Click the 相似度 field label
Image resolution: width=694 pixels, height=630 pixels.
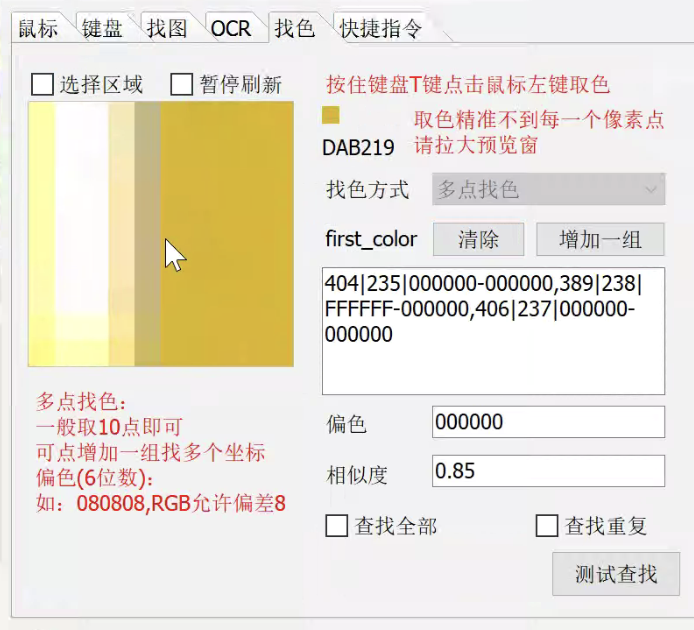[357, 475]
